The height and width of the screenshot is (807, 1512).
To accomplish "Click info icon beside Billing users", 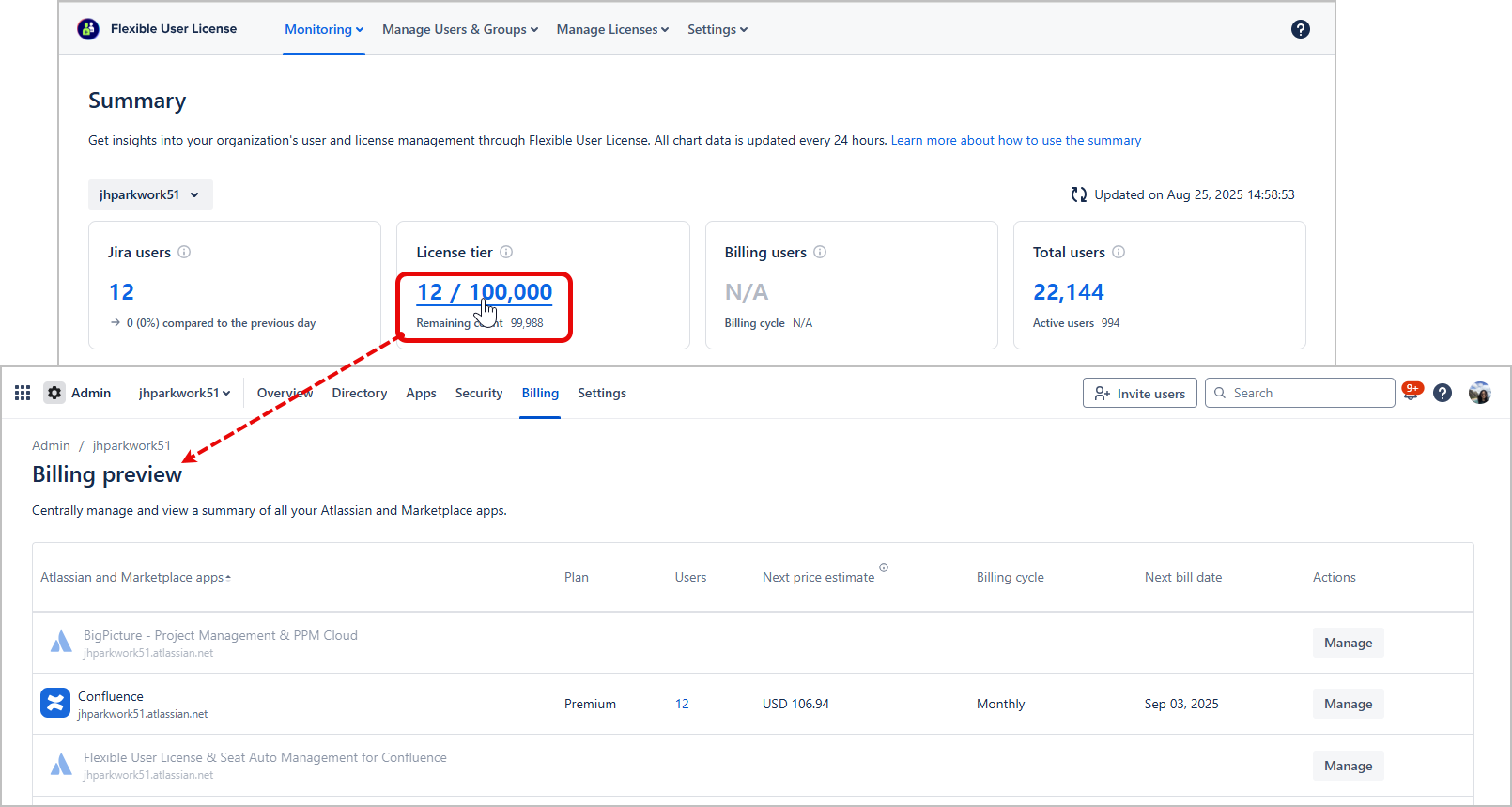I will 820,252.
